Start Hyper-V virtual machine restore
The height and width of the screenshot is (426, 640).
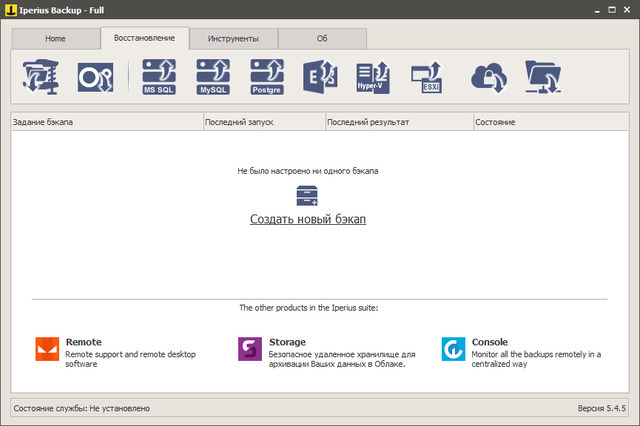tap(373, 78)
